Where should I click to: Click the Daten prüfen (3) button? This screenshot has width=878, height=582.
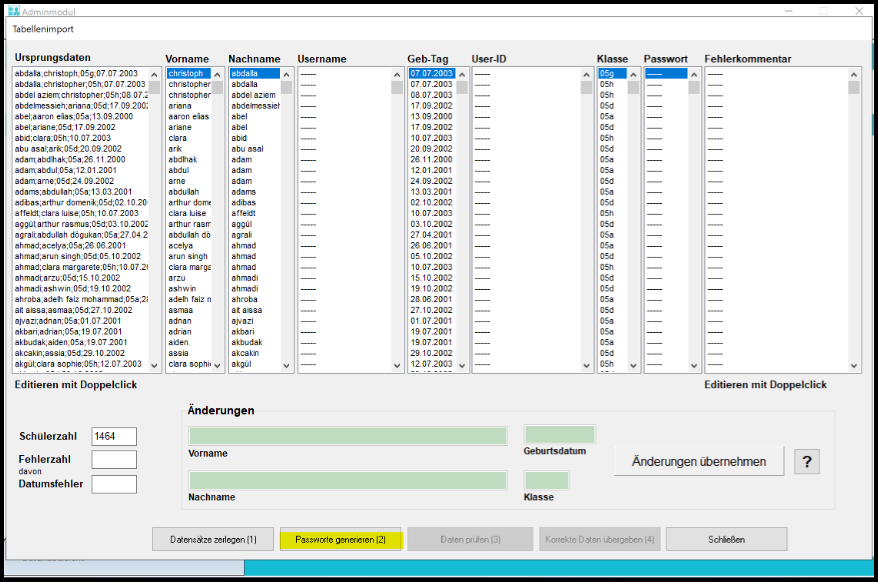coord(470,539)
